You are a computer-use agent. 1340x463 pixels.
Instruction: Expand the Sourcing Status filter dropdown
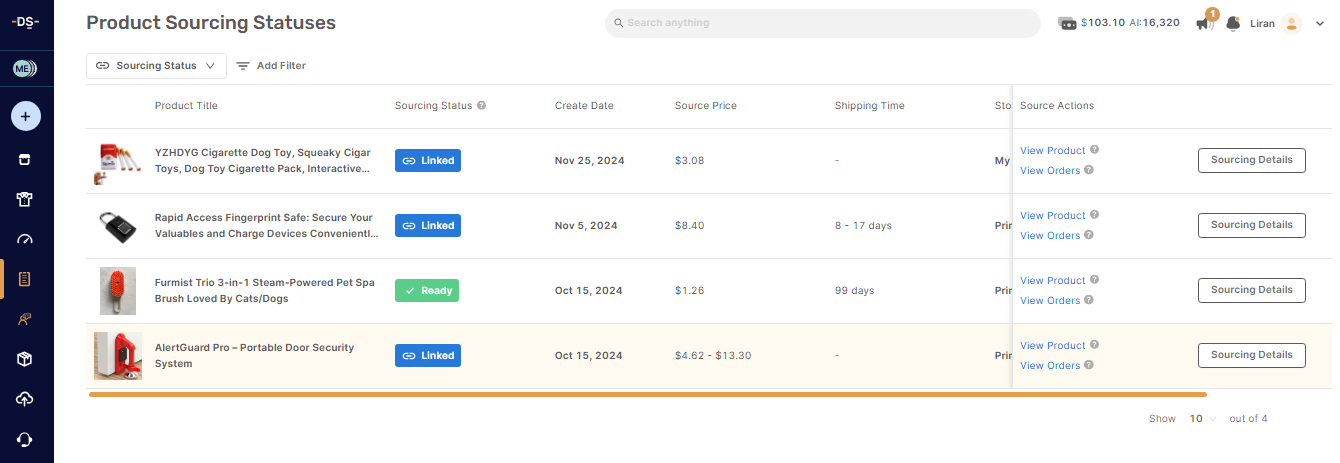click(156, 66)
